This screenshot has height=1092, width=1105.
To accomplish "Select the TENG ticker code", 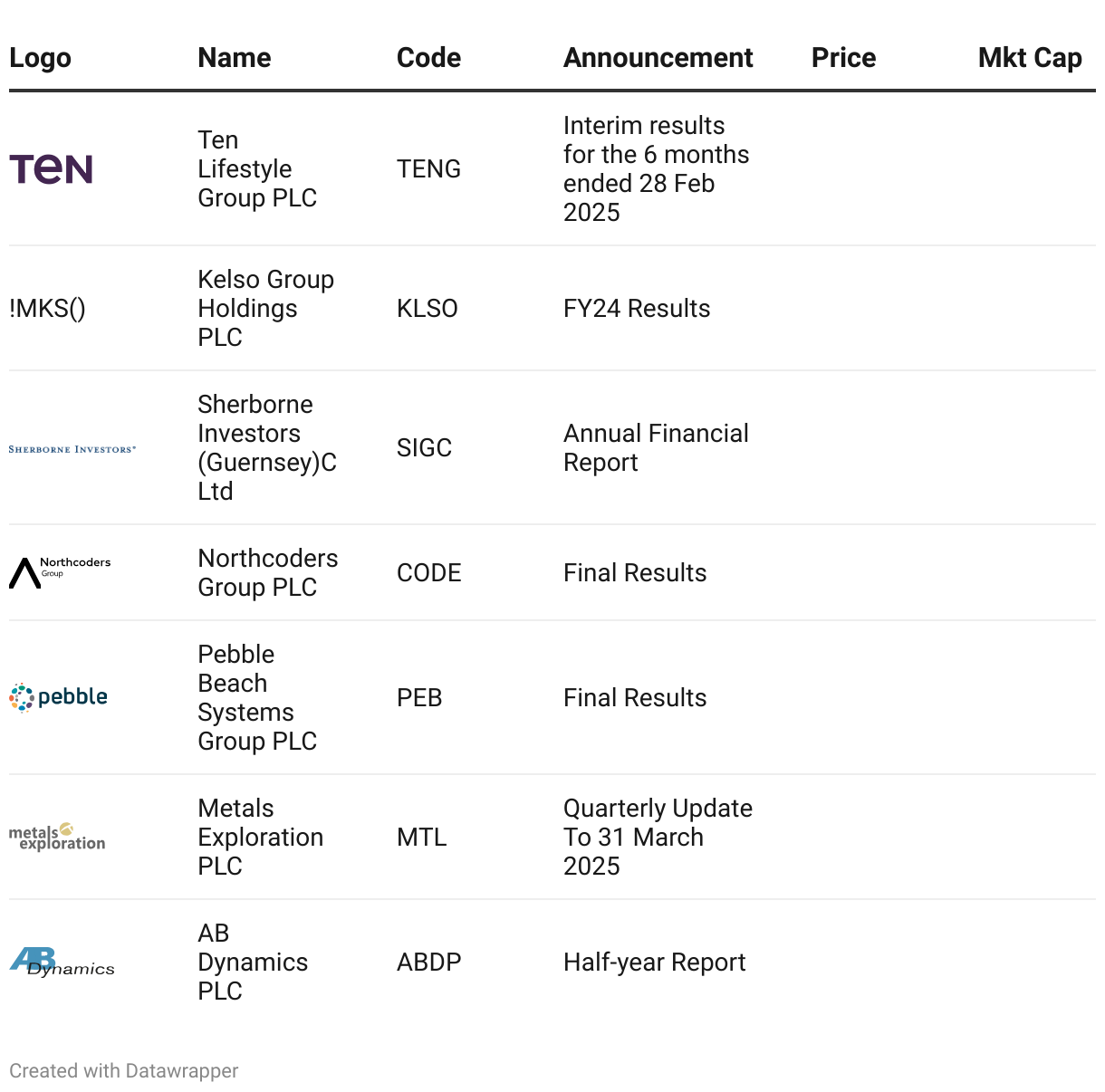I will (428, 169).
